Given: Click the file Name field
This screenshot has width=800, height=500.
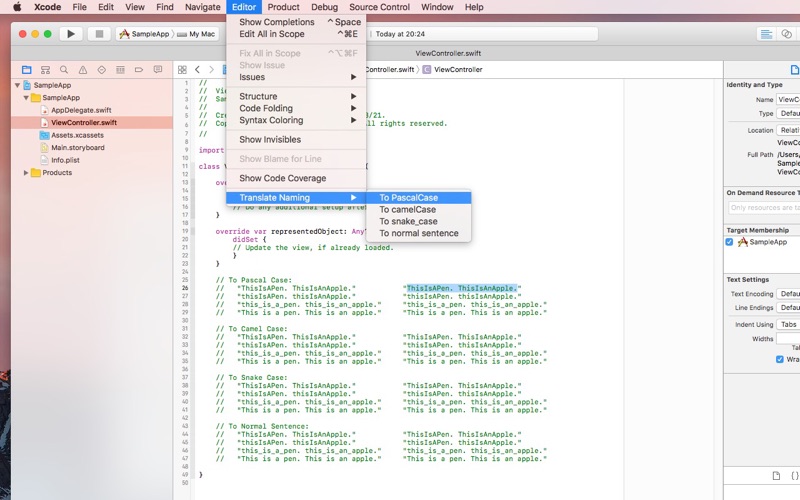Looking at the screenshot, I should pos(788,99).
